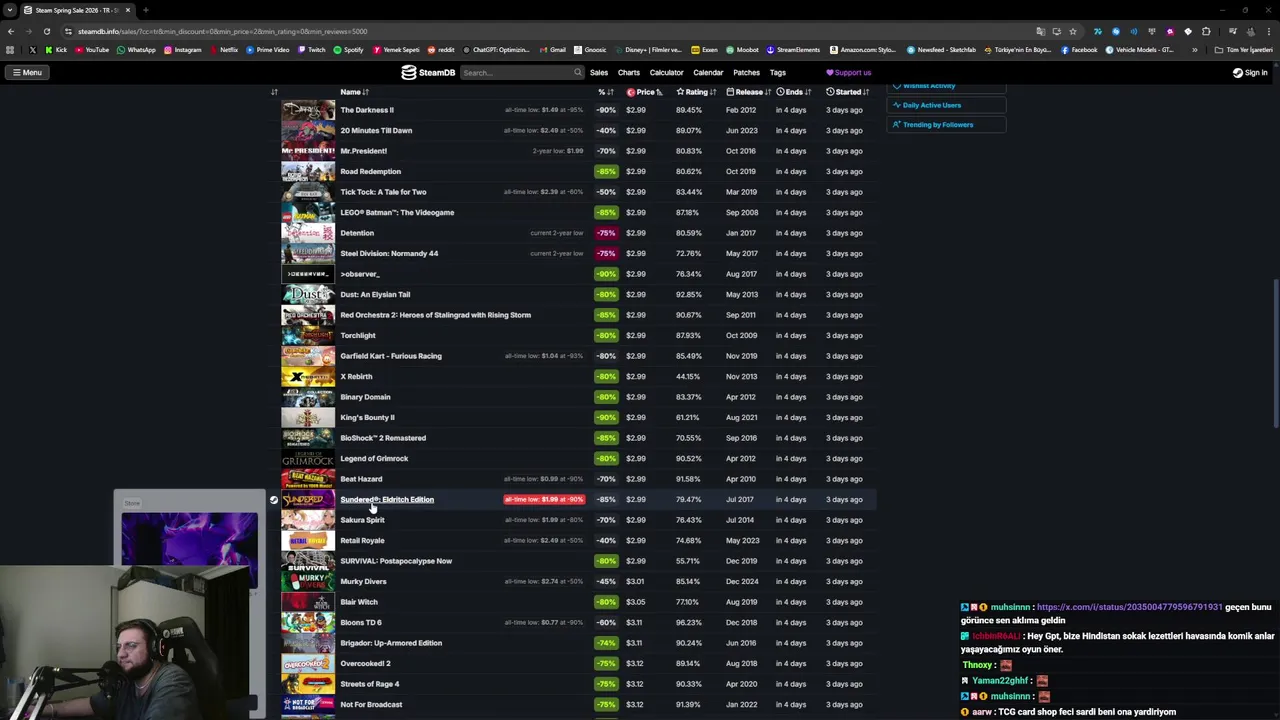Open the reddit bookmark
The height and width of the screenshot is (720, 1280).
pos(441,50)
